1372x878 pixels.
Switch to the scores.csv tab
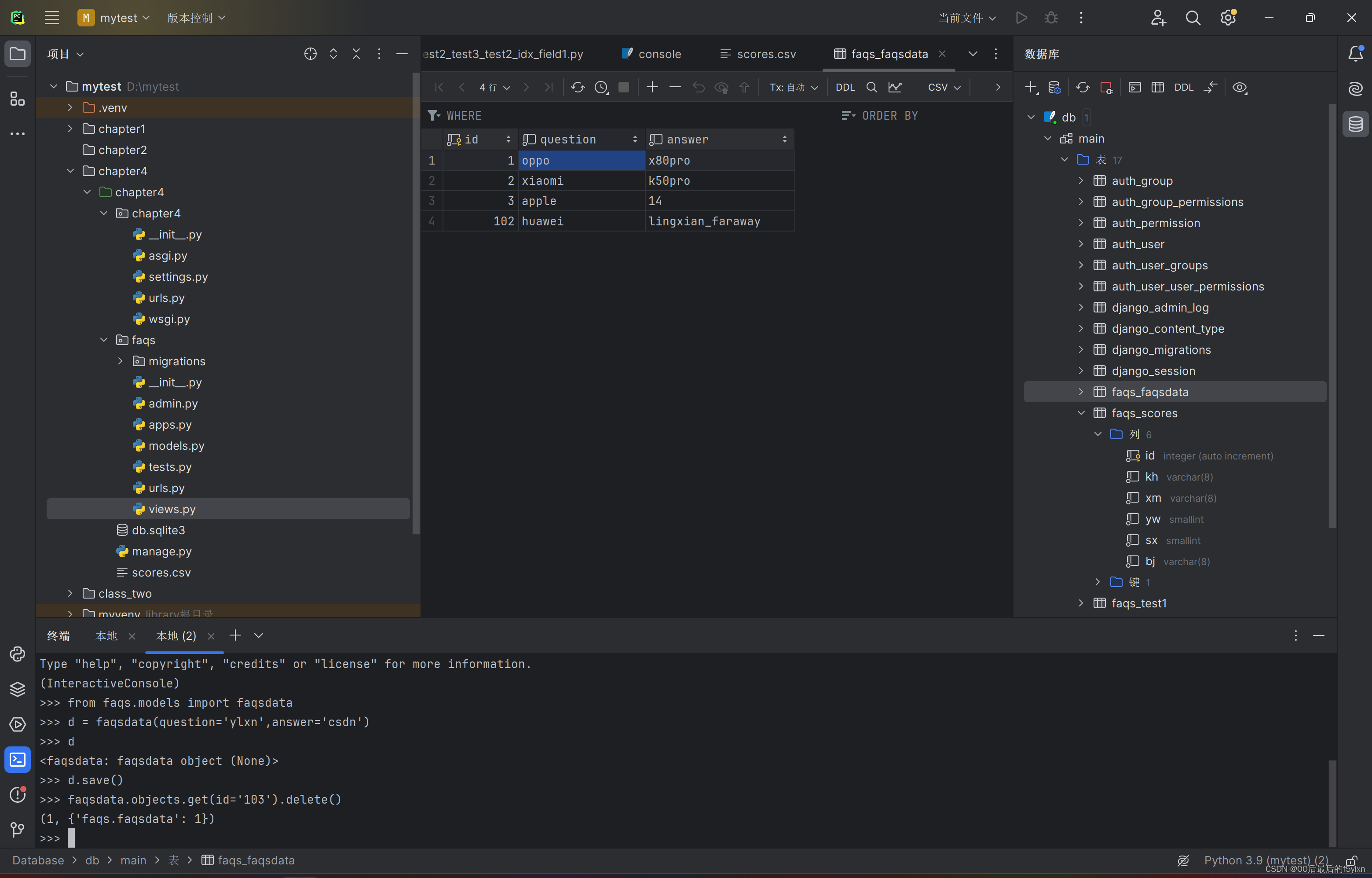(766, 54)
